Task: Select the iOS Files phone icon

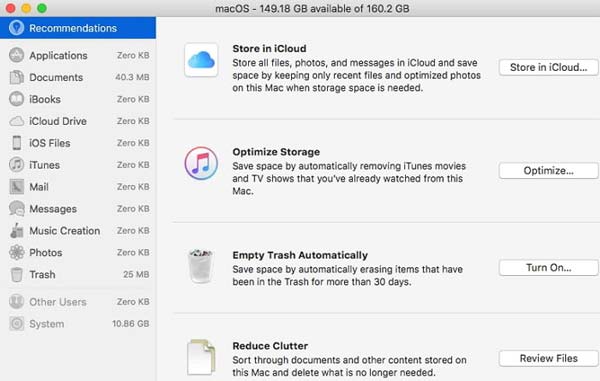Action: 16,143
